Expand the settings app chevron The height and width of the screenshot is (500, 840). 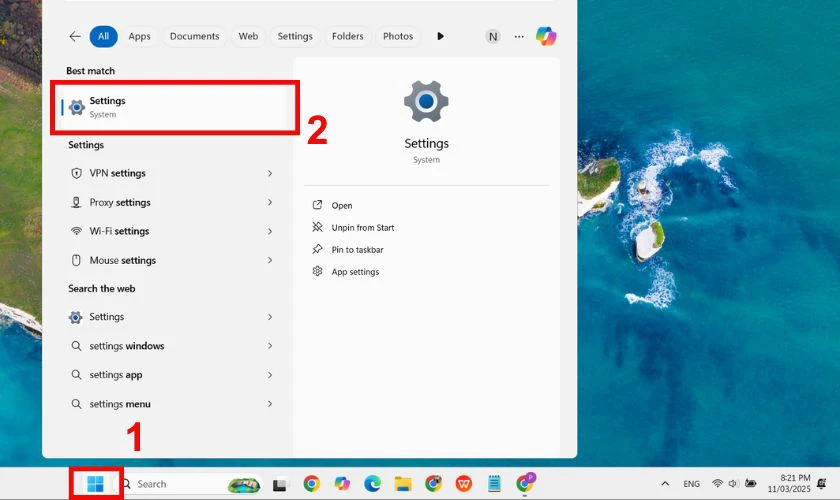click(x=270, y=375)
